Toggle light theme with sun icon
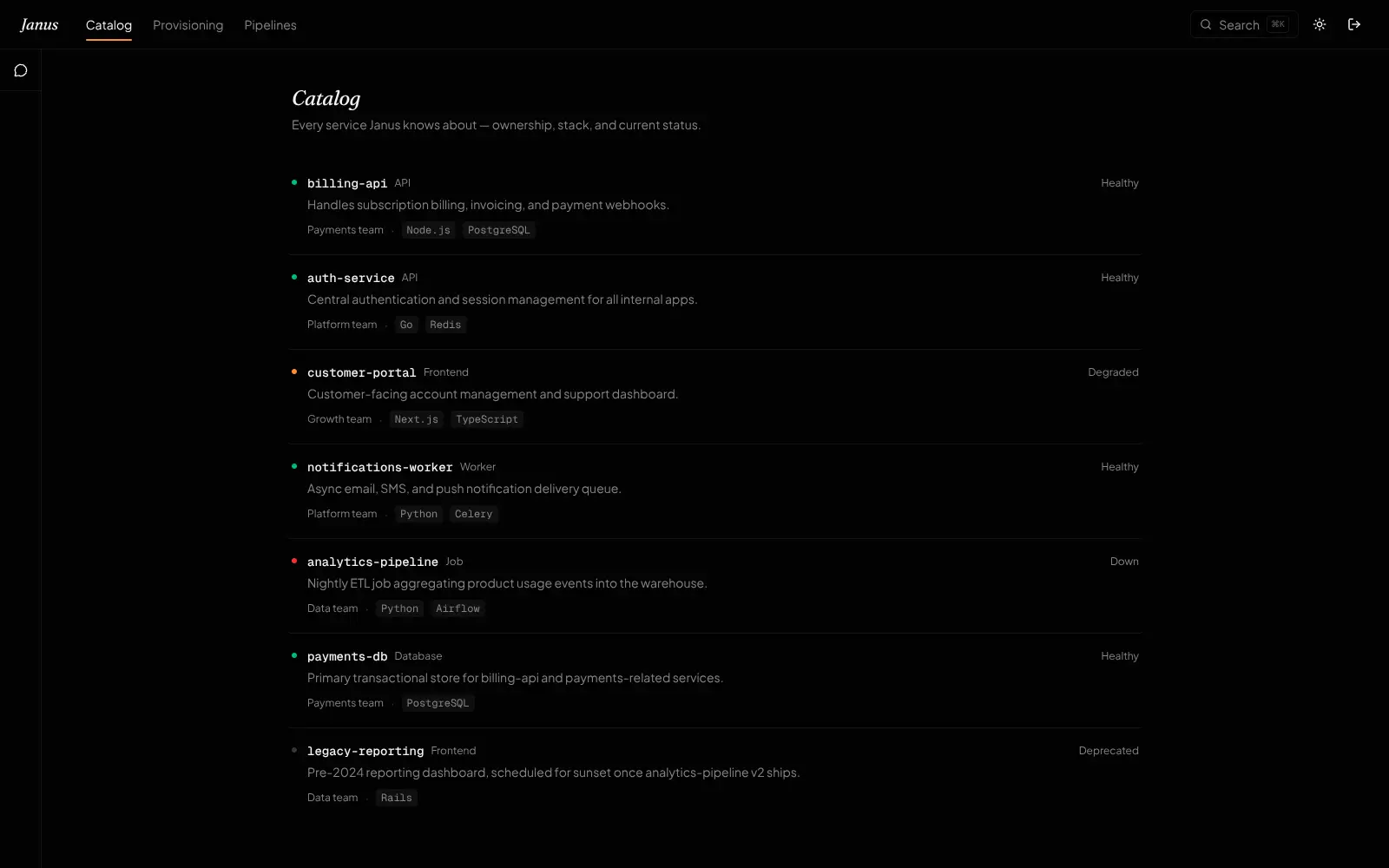The image size is (1389, 868). 1320,24
